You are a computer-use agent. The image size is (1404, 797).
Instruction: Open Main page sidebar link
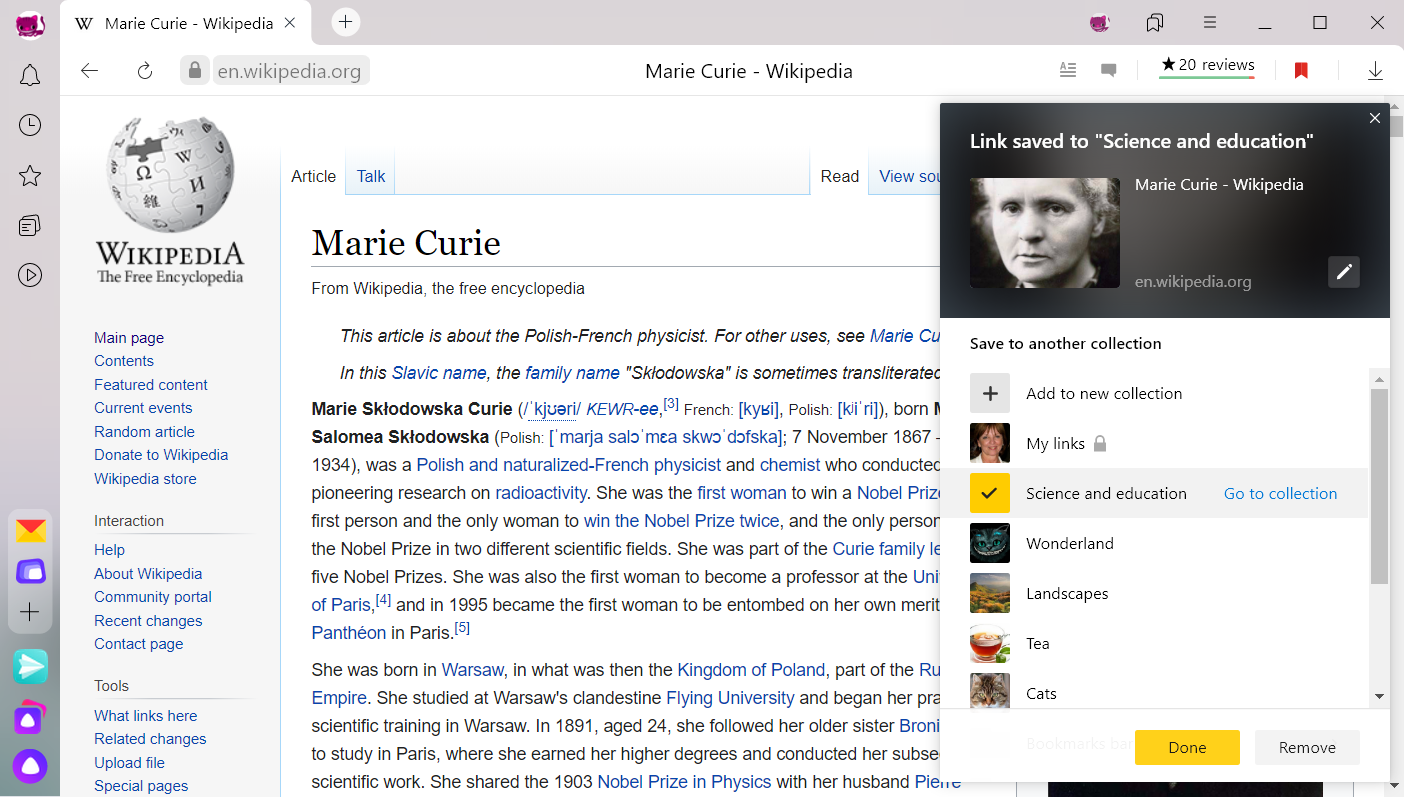(x=129, y=338)
